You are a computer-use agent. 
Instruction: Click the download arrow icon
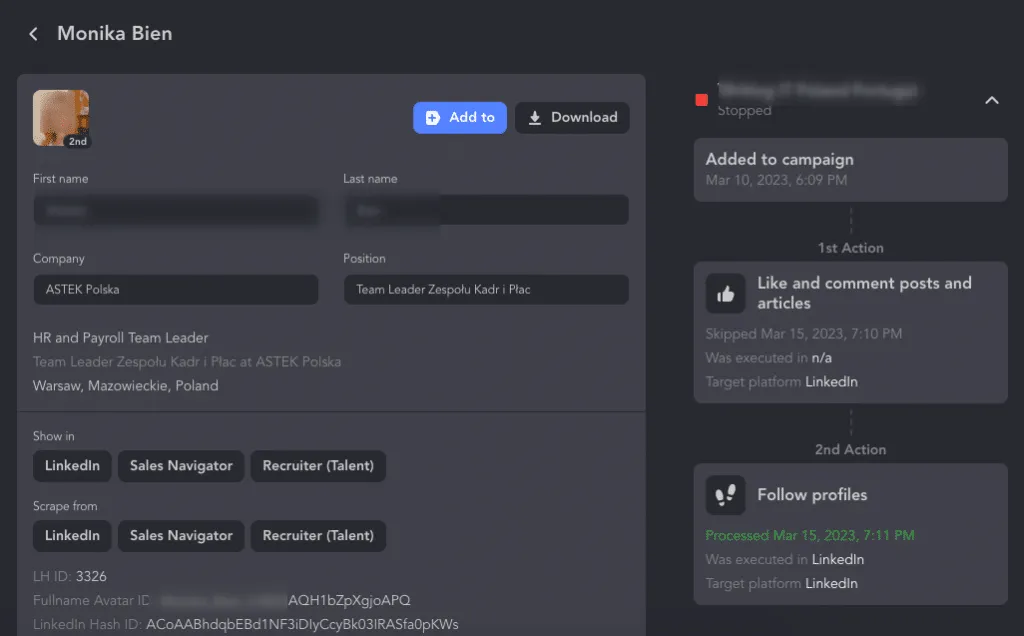pyautogui.click(x=535, y=118)
